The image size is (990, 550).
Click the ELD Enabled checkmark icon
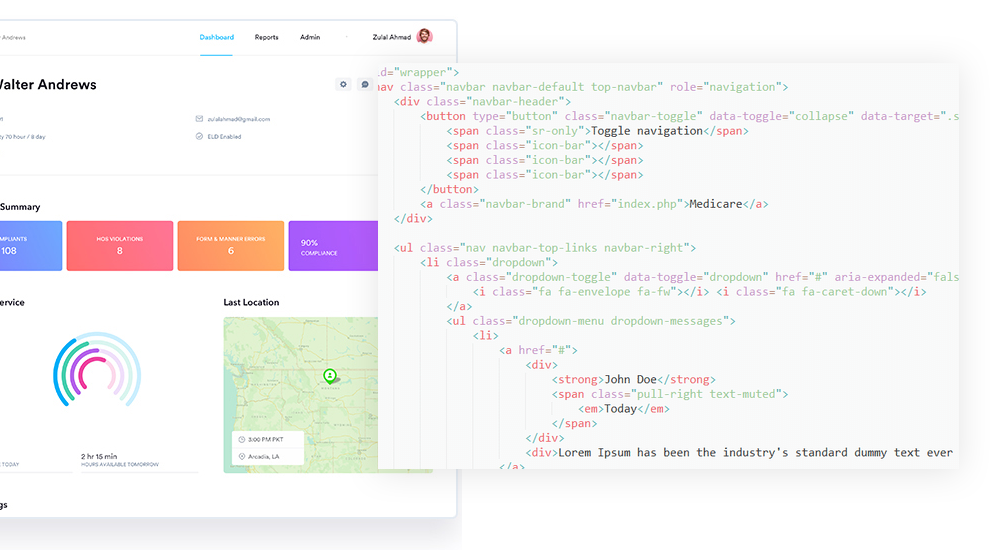pos(200,136)
